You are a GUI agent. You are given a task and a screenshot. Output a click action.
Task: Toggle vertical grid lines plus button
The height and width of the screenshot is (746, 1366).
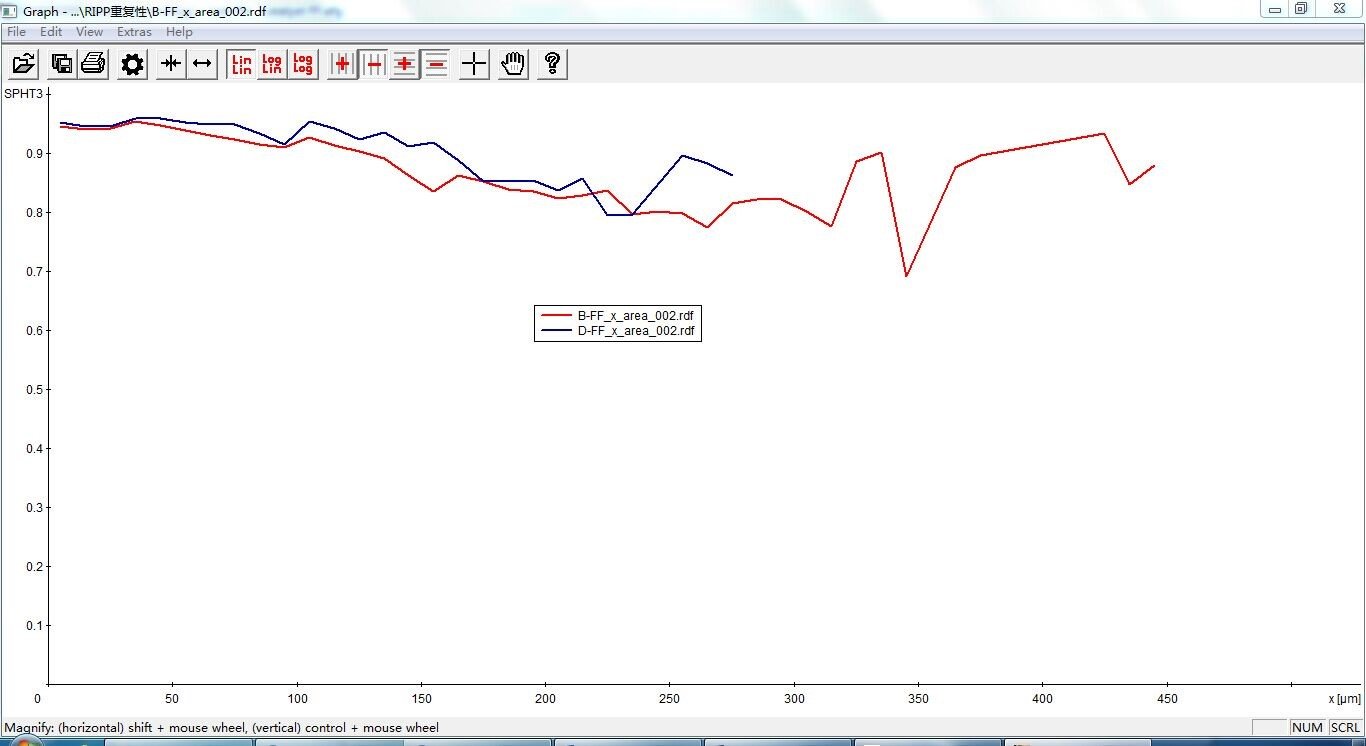[x=342, y=65]
